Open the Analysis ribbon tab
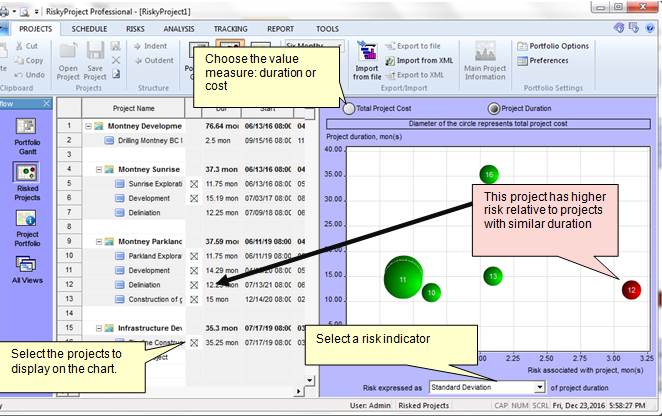The width and height of the screenshot is (662, 416). tap(178, 29)
